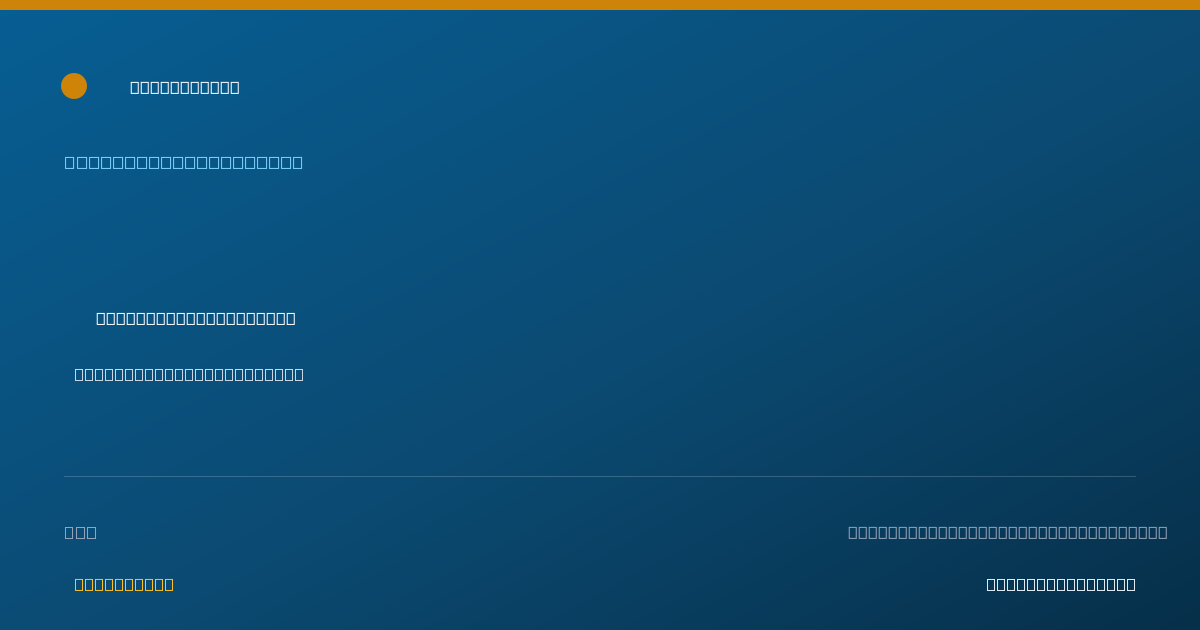
Task: Click the orange accent bar along the top
Action: pyautogui.click(x=600, y=5)
